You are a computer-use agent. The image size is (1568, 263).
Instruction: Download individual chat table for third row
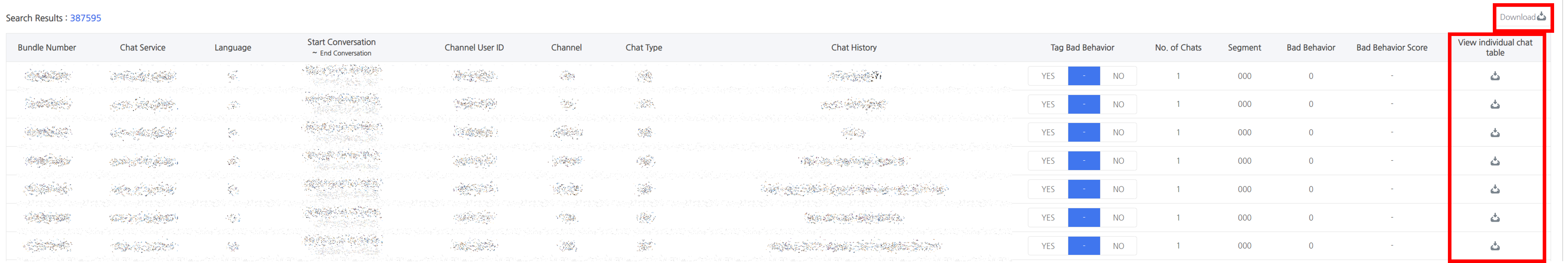[1494, 133]
